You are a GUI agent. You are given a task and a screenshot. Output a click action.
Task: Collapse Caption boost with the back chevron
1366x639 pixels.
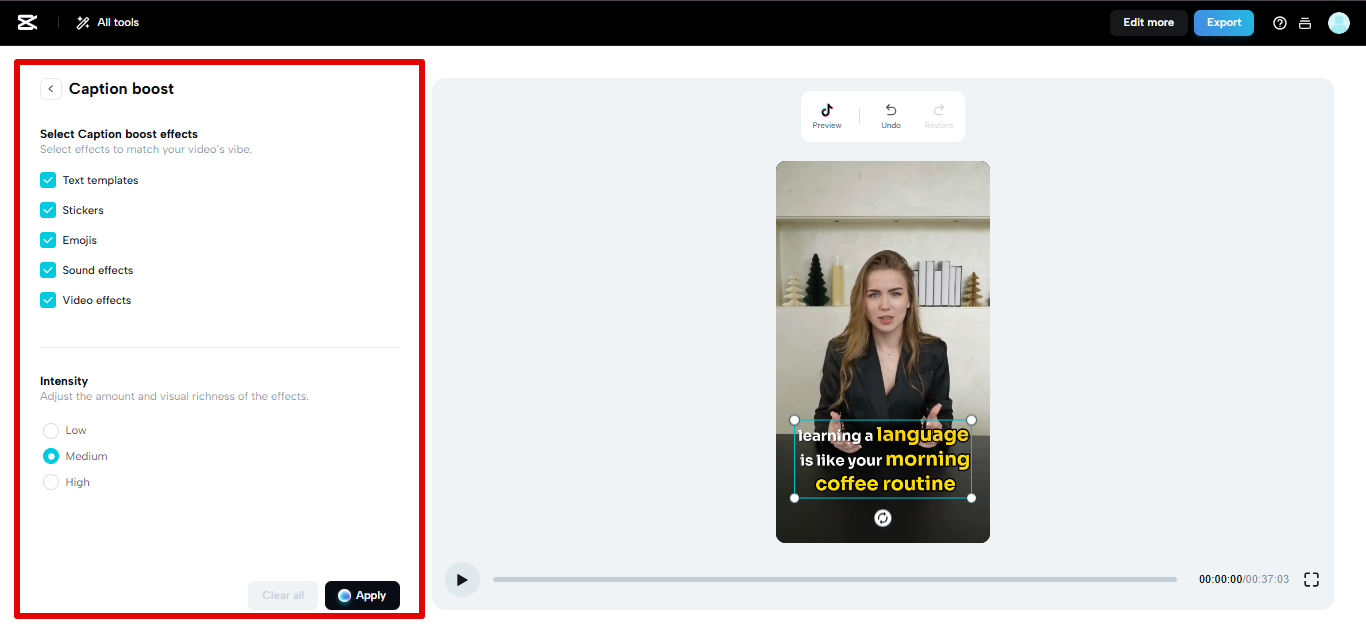pyautogui.click(x=51, y=88)
